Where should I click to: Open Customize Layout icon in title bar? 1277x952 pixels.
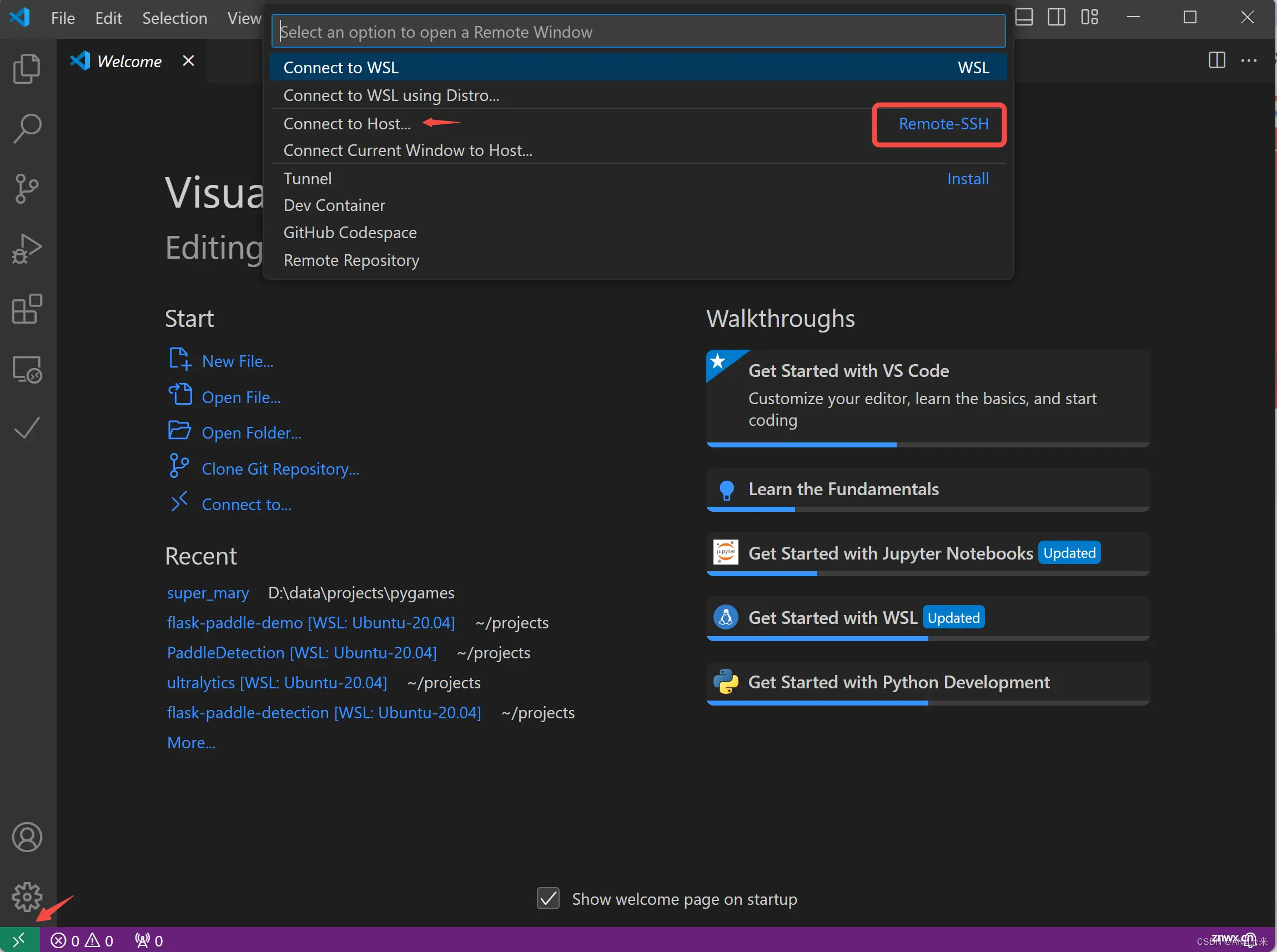click(1089, 17)
